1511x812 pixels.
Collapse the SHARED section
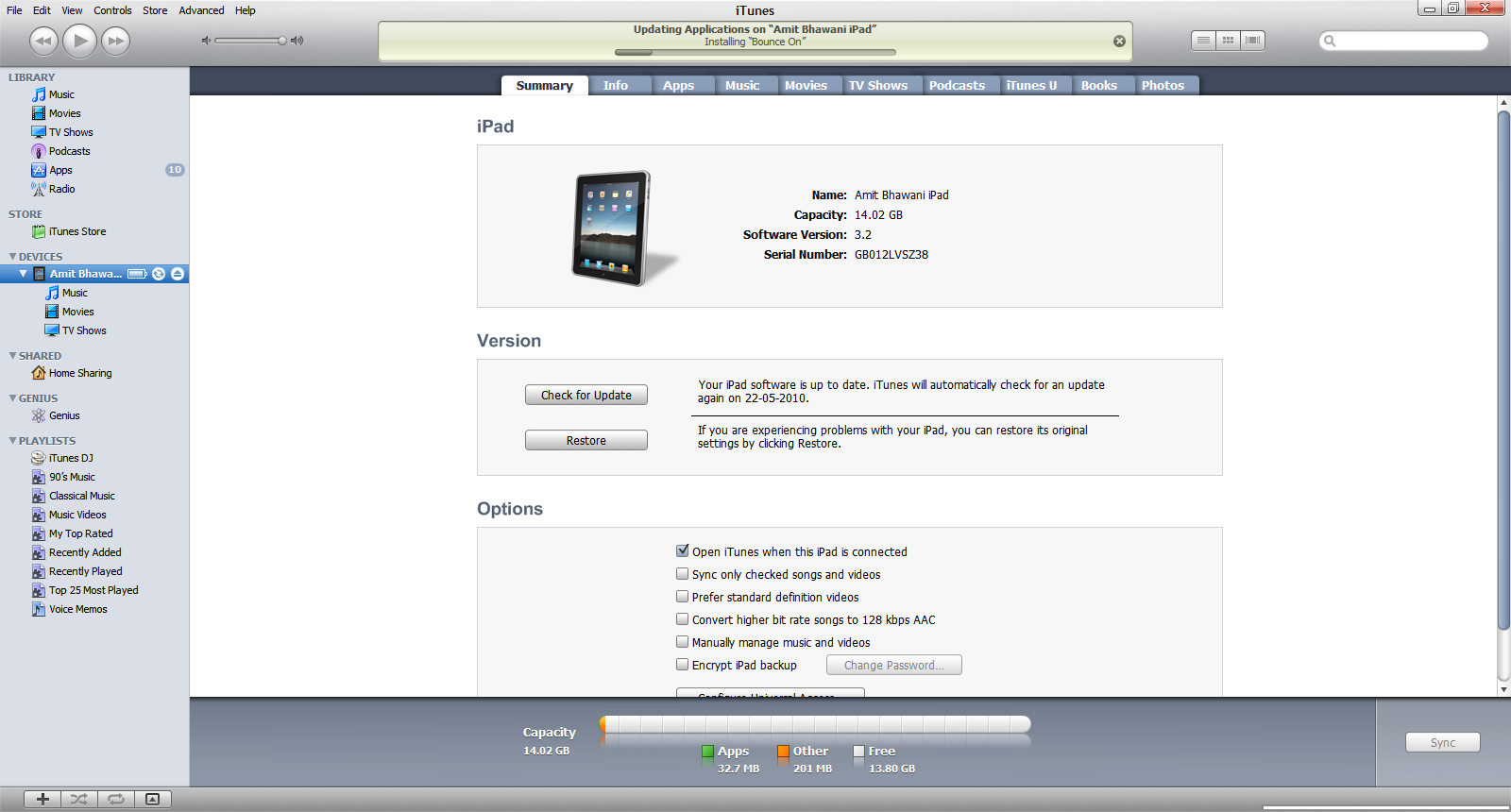[12, 356]
